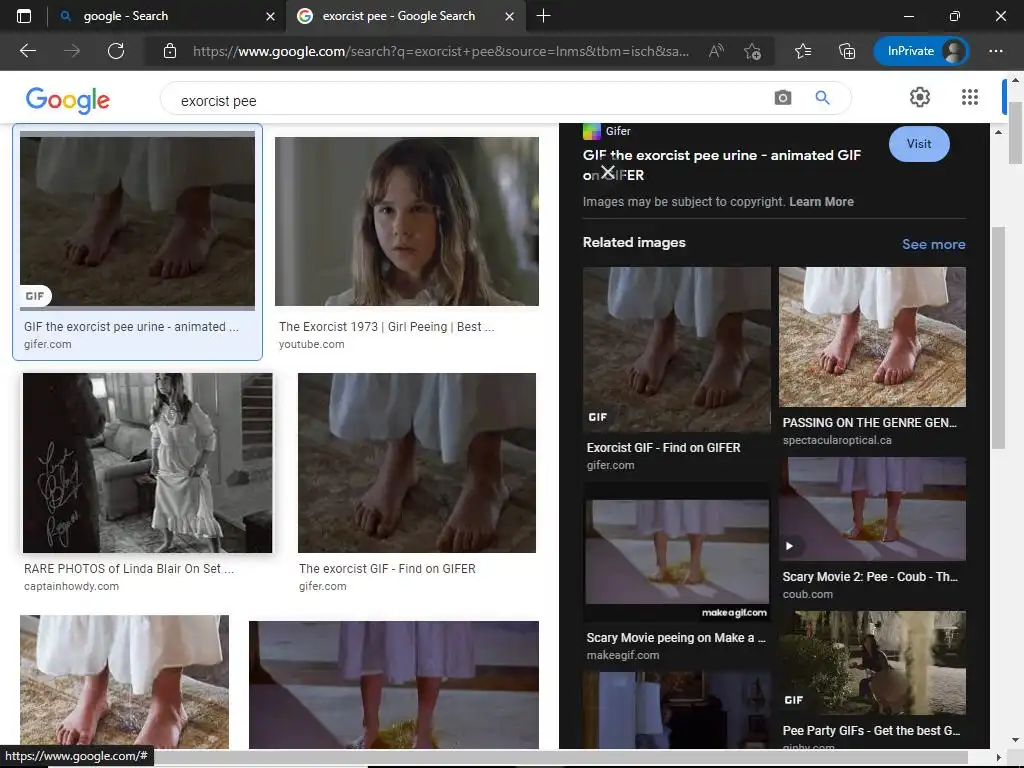The image size is (1024, 768).
Task: Add this page to favorites star icon
Action: (752, 51)
